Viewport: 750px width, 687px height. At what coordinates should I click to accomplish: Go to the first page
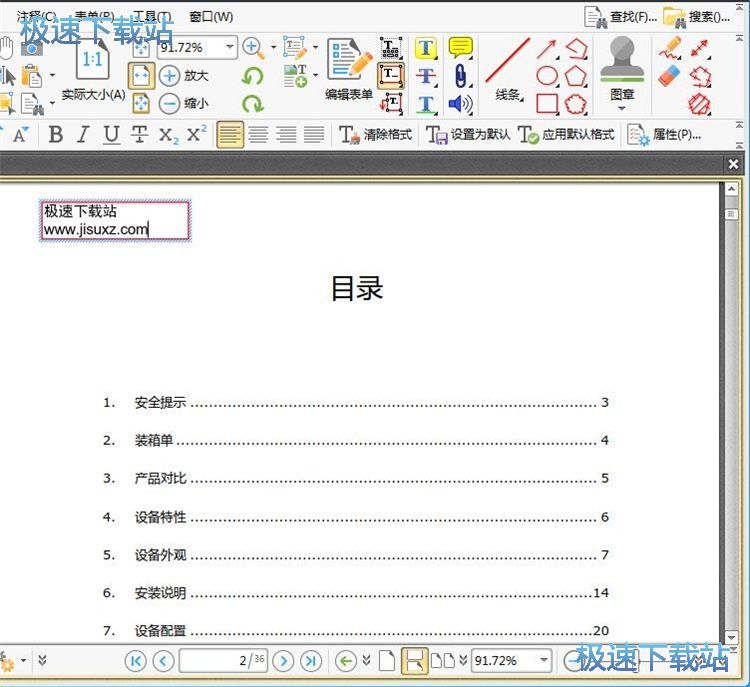(135, 661)
